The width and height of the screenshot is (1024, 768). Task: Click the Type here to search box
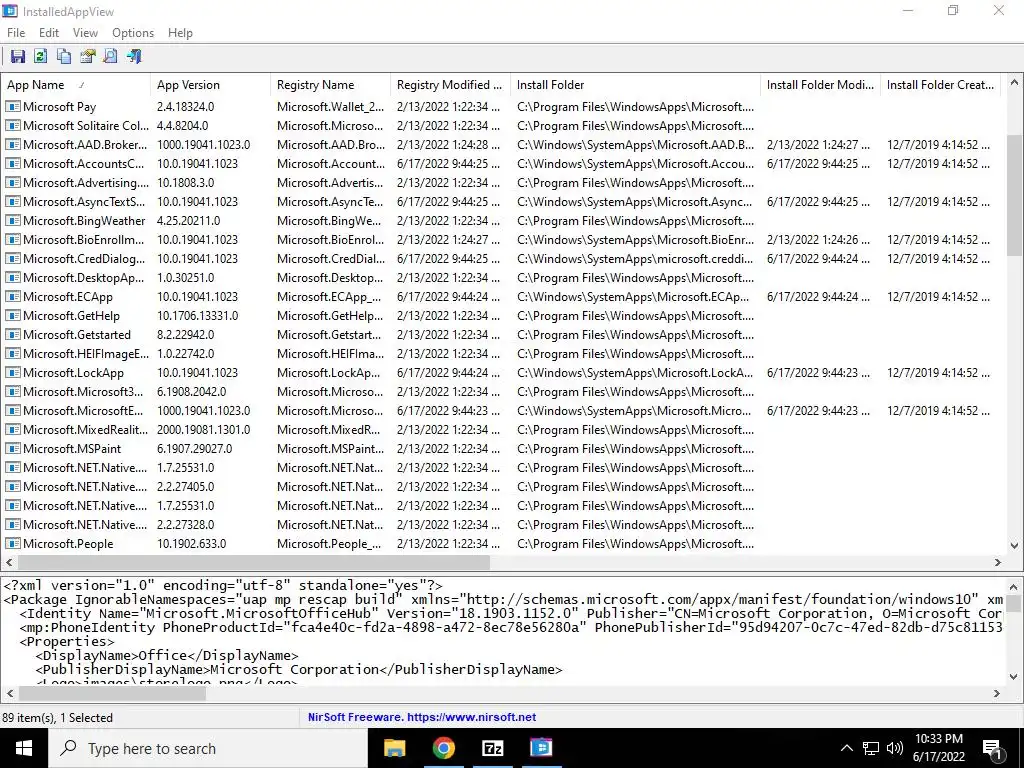(x=208, y=748)
